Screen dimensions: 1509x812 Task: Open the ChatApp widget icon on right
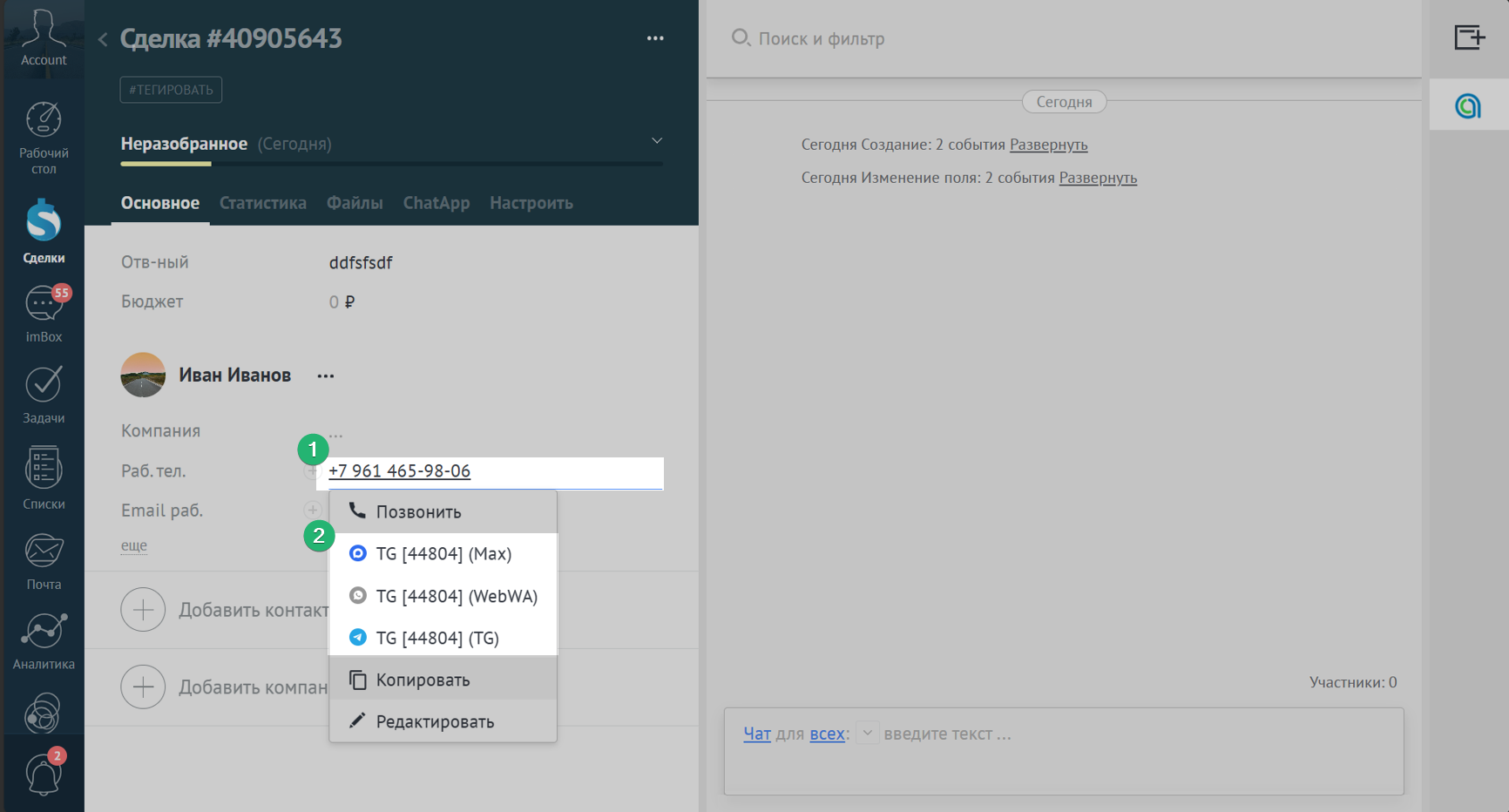point(1468,105)
